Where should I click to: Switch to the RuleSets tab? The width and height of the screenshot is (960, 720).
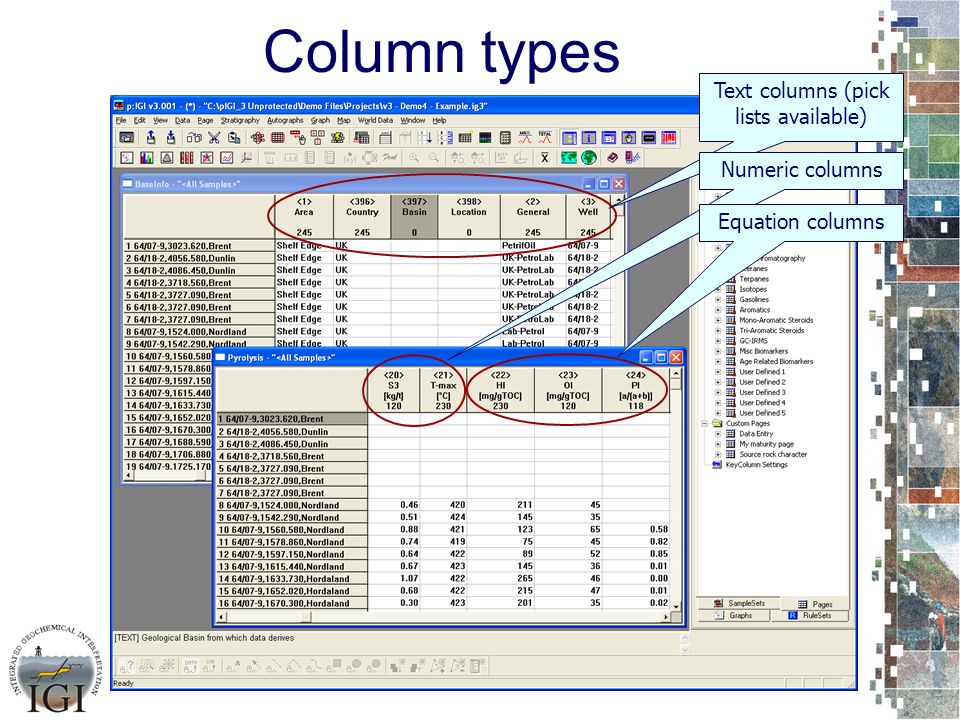810,615
